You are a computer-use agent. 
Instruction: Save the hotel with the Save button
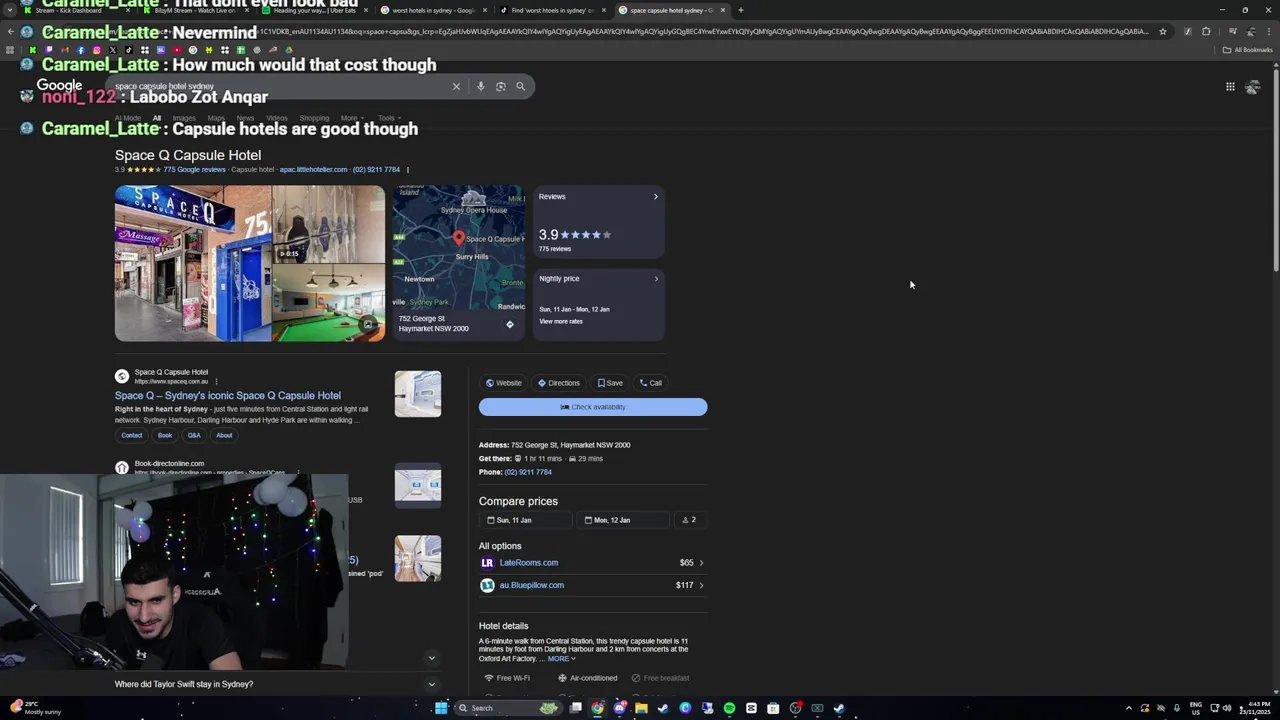click(x=610, y=383)
